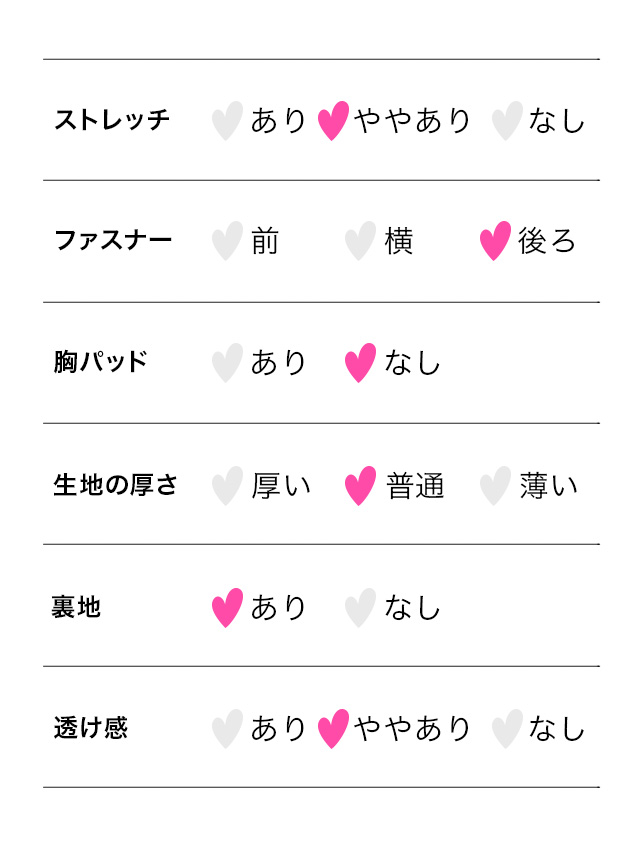Choose the pink heart beside 普通
This screenshot has height=854, width=640.
coord(361,486)
